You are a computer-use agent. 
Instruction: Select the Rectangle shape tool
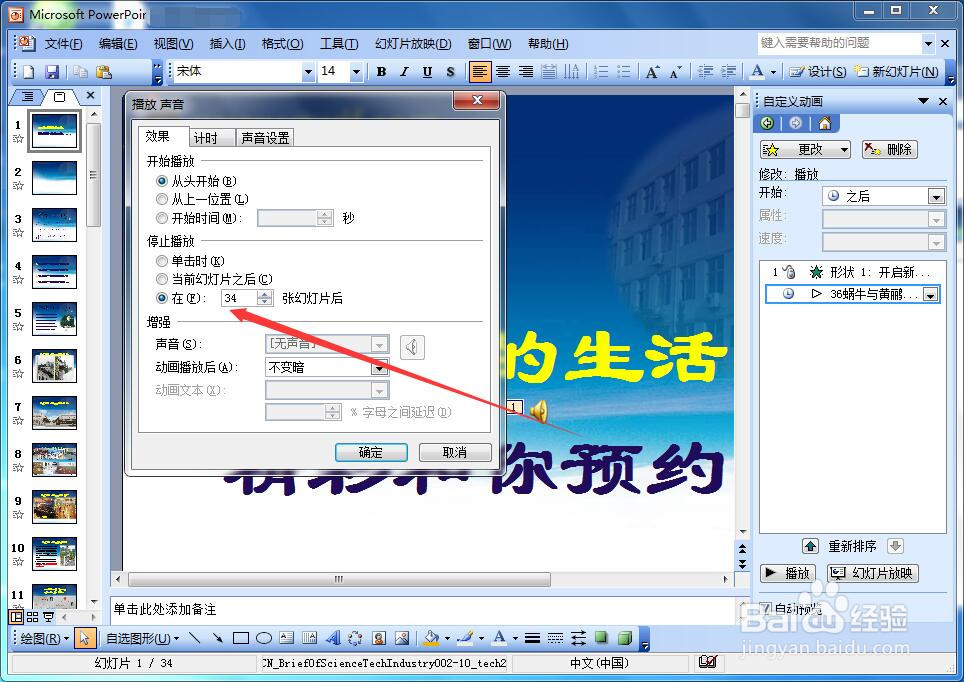click(x=241, y=638)
